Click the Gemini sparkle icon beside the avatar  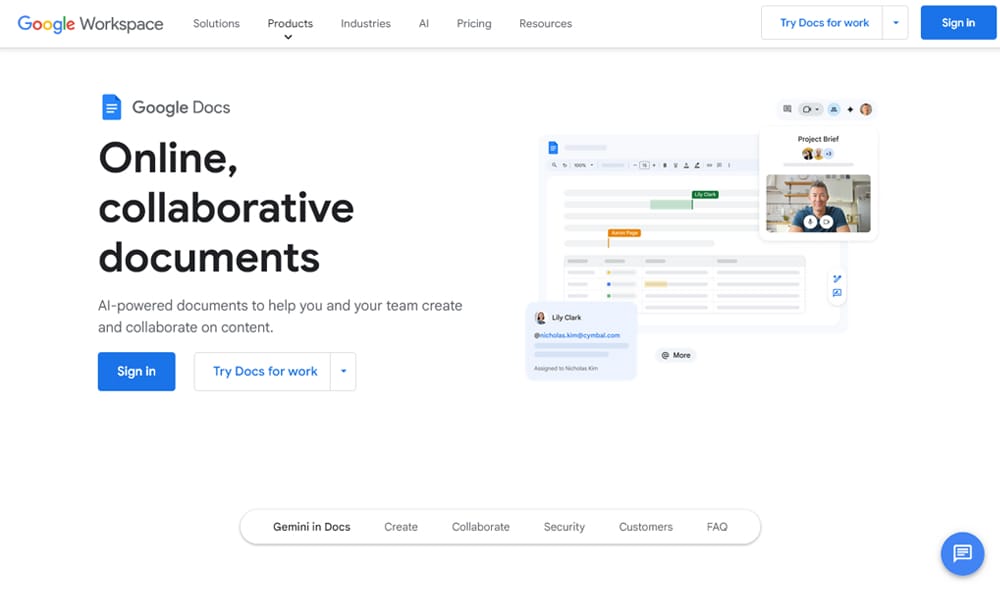click(850, 109)
